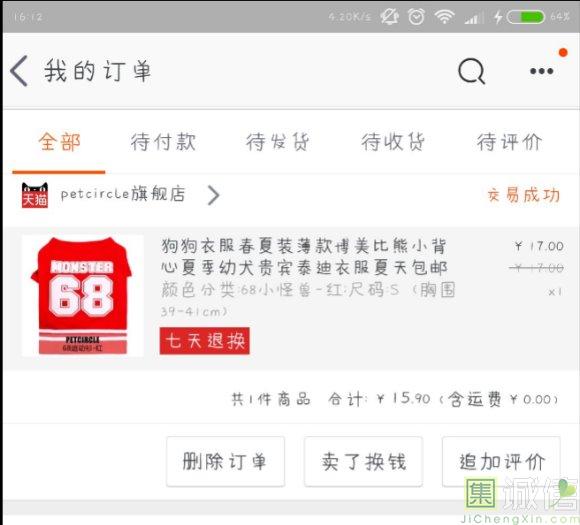This screenshot has width=580, height=525.
Task: Click 删除订单 button
Action: (225, 461)
